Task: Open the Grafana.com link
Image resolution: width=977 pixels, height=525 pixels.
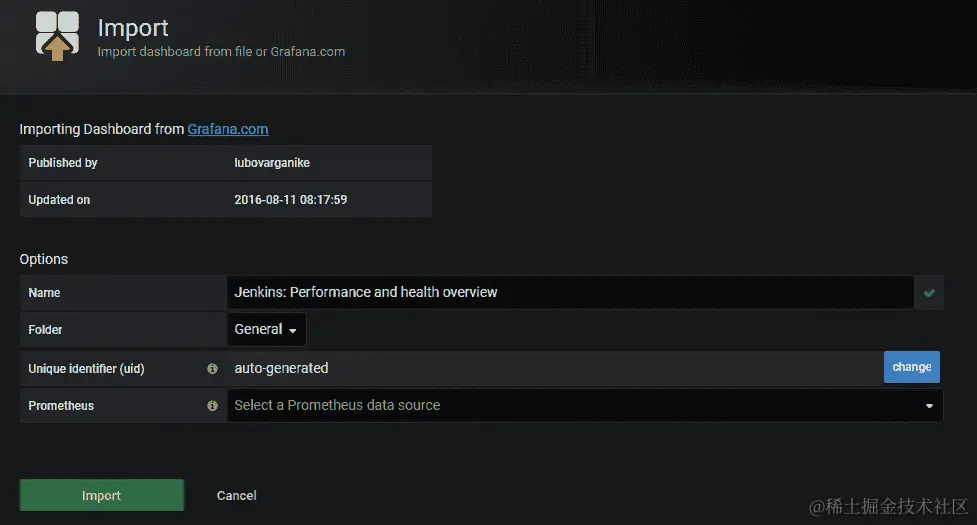Action: pos(228,129)
